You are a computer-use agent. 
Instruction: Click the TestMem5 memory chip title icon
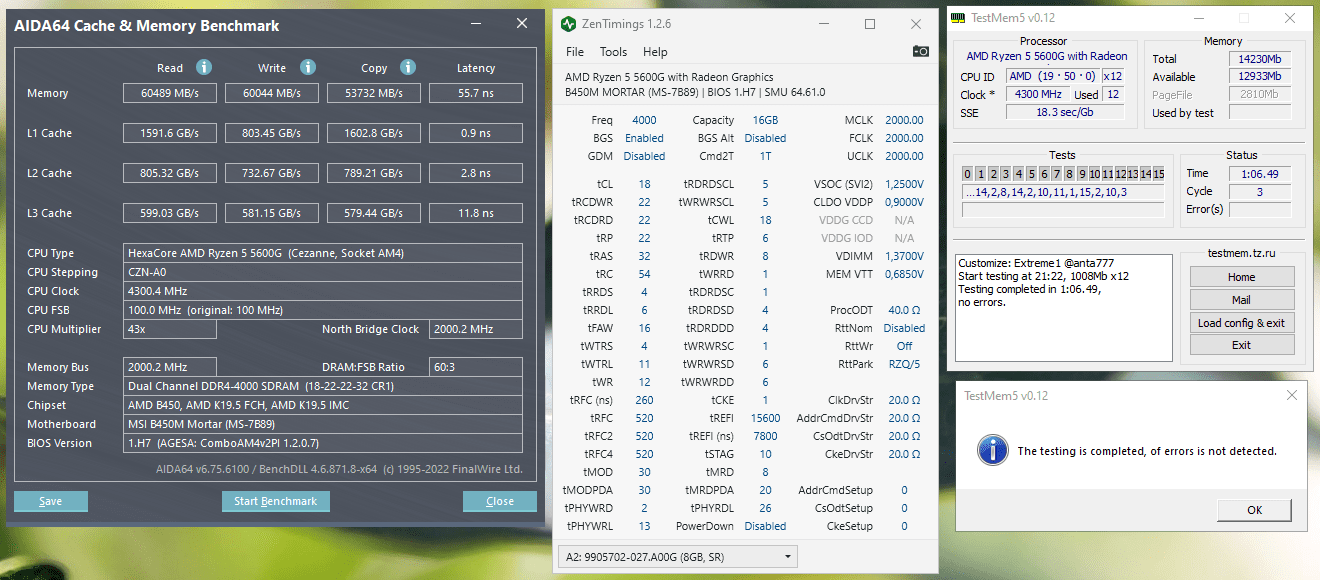(958, 18)
